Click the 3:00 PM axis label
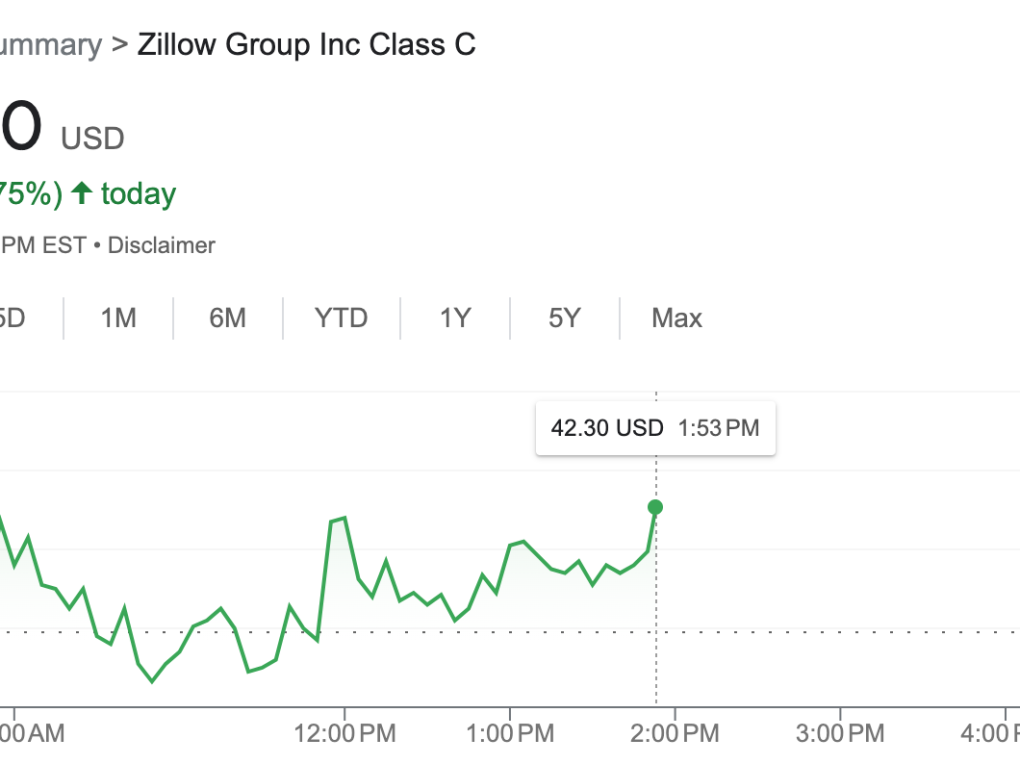 coord(840,734)
